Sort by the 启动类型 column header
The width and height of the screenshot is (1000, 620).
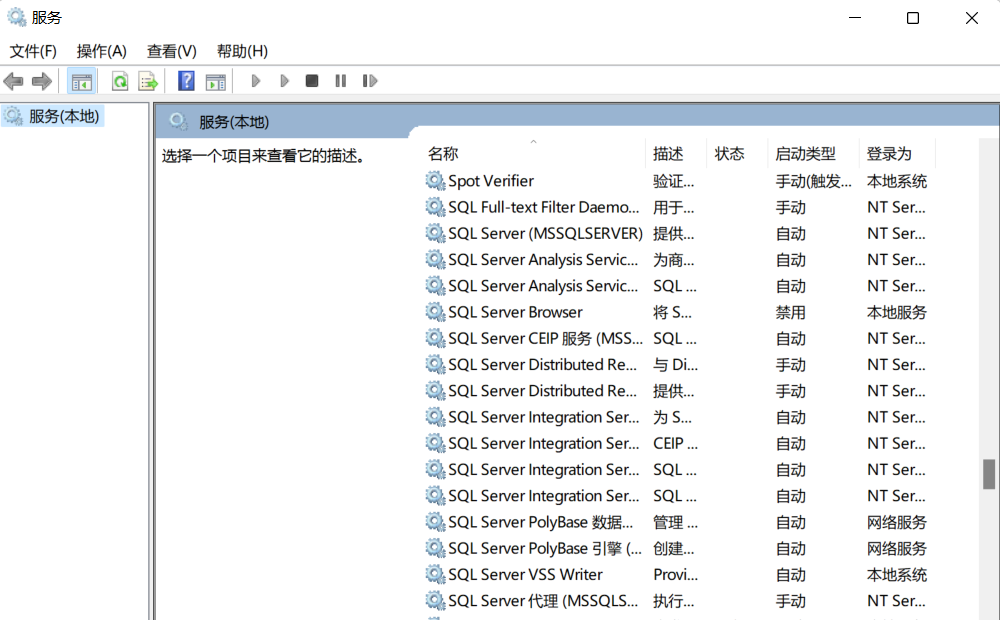tap(814, 154)
